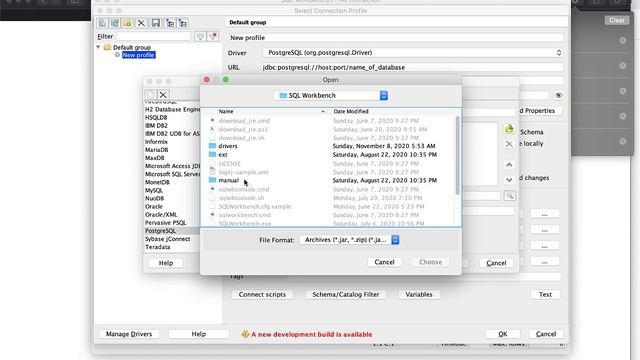Click the Clear button in notification panel

[617, 20]
